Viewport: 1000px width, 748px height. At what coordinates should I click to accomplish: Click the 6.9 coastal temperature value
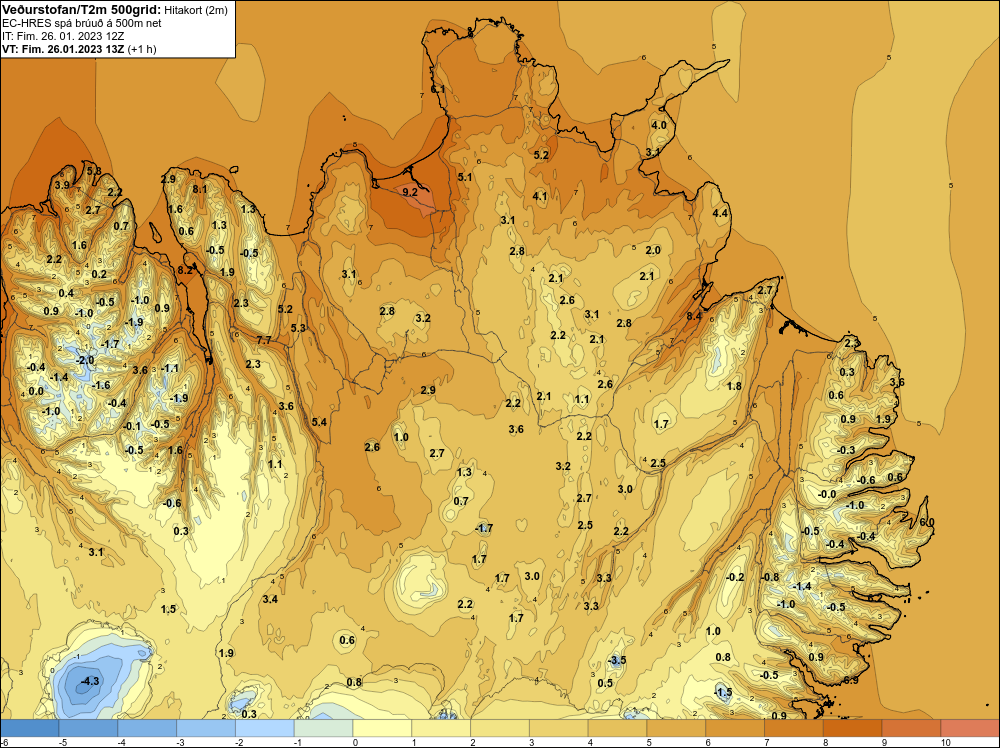tap(851, 680)
